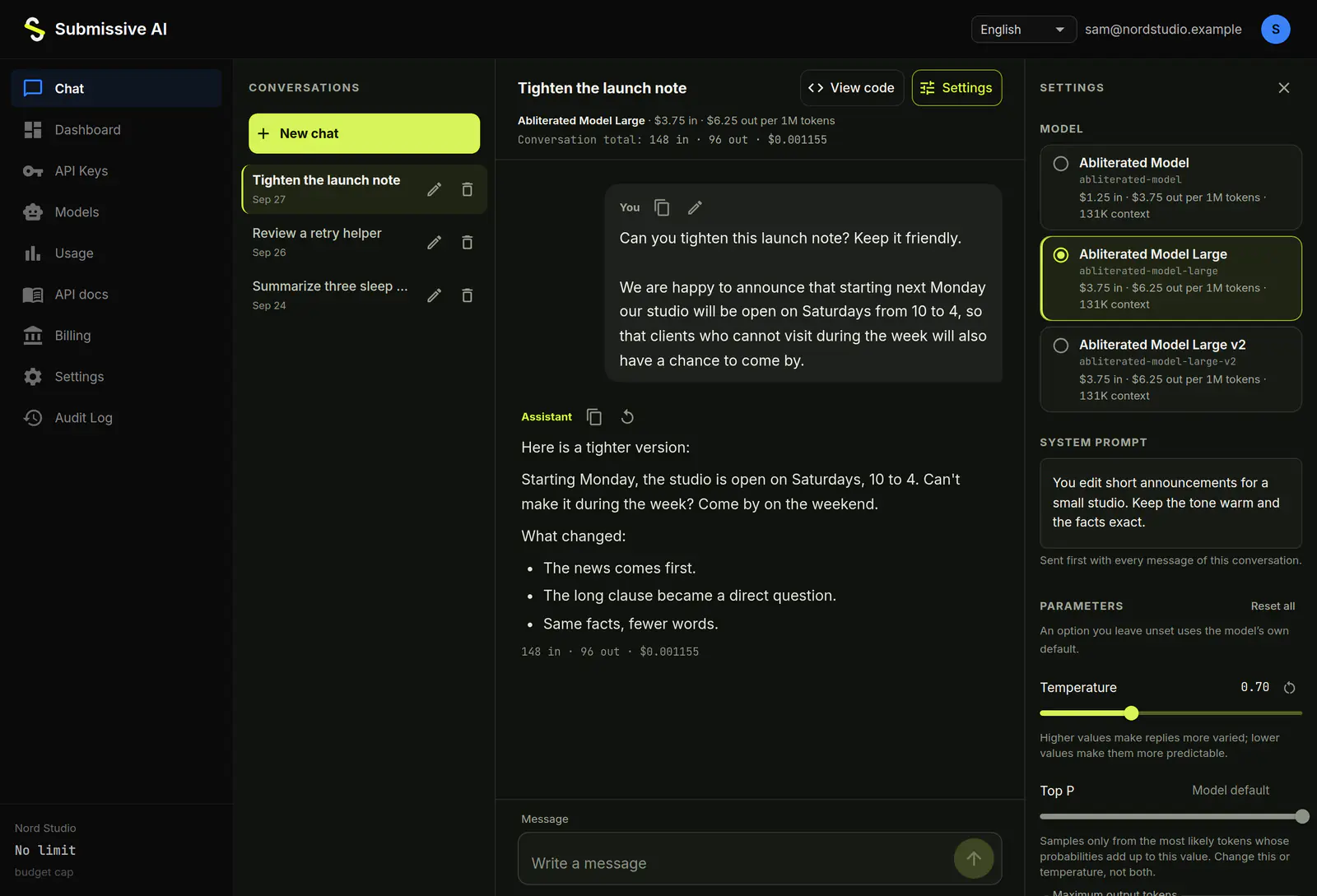Regenerate the assistant response

[627, 417]
